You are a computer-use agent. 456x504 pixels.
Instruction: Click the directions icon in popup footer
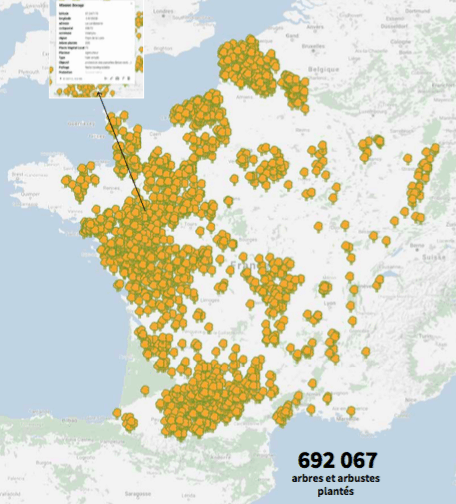(123, 78)
